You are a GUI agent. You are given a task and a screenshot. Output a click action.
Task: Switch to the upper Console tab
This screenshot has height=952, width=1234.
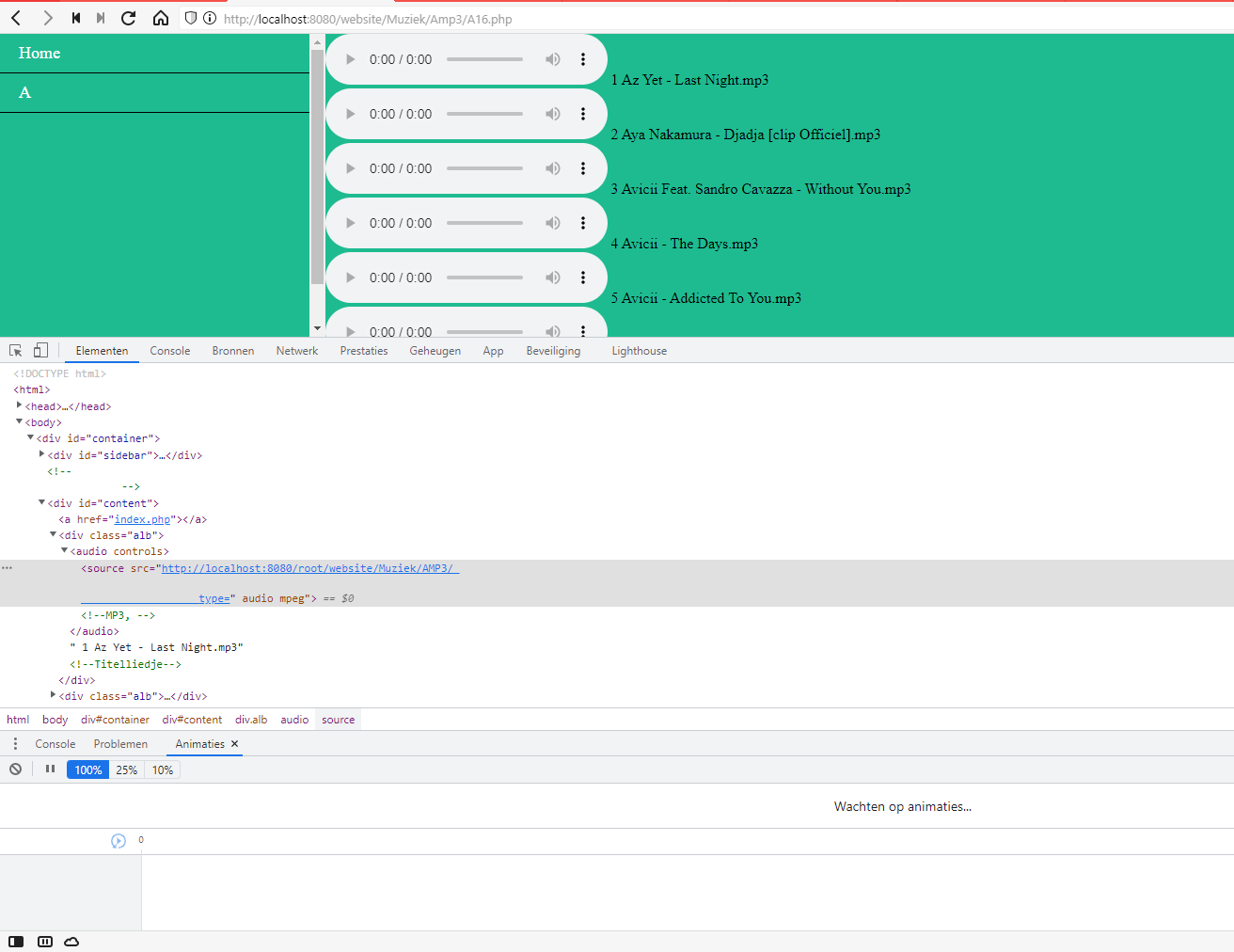tap(170, 351)
